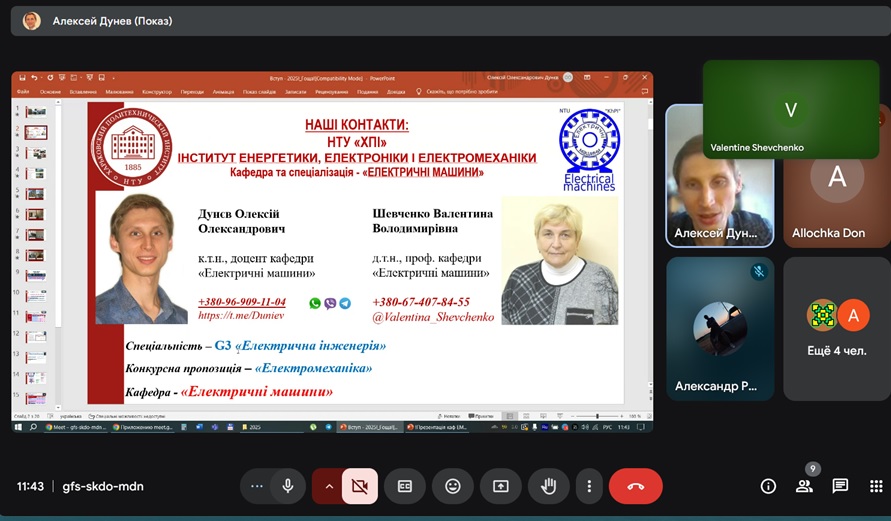The image size is (891, 521).
Task: Open the 'Meet - gfs-skdo-mdn' Chrome taskbar item
Action: tap(76, 427)
